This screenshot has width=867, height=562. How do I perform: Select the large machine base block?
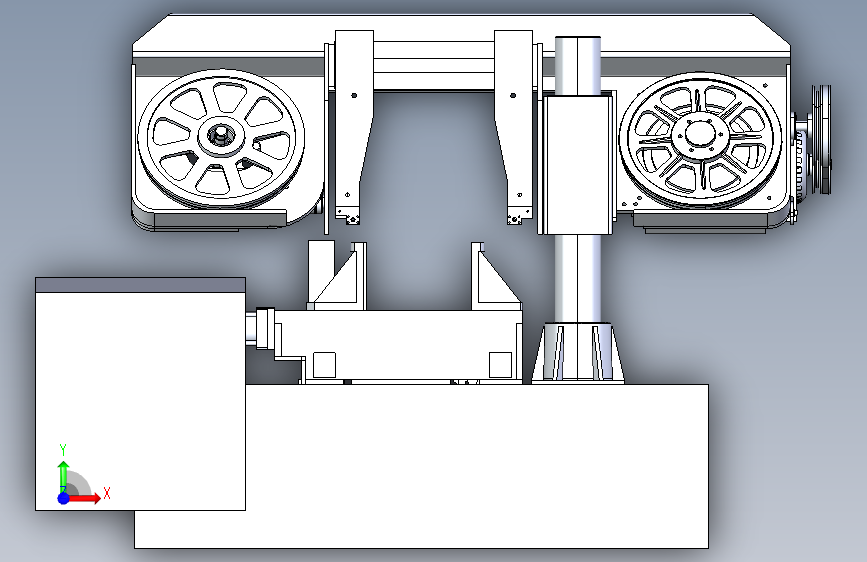[x=421, y=466]
